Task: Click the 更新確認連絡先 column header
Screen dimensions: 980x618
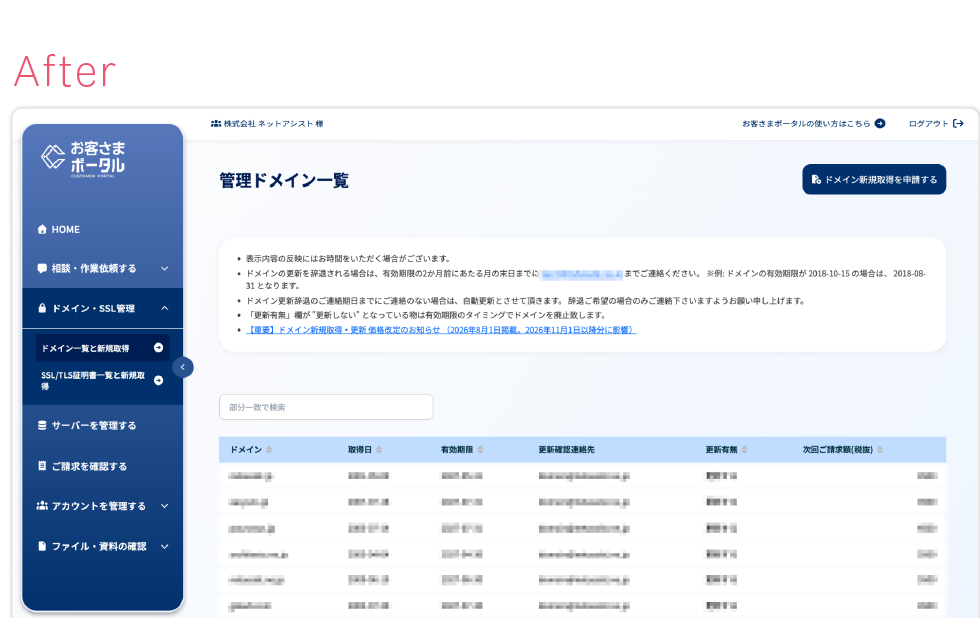Action: pos(566,450)
